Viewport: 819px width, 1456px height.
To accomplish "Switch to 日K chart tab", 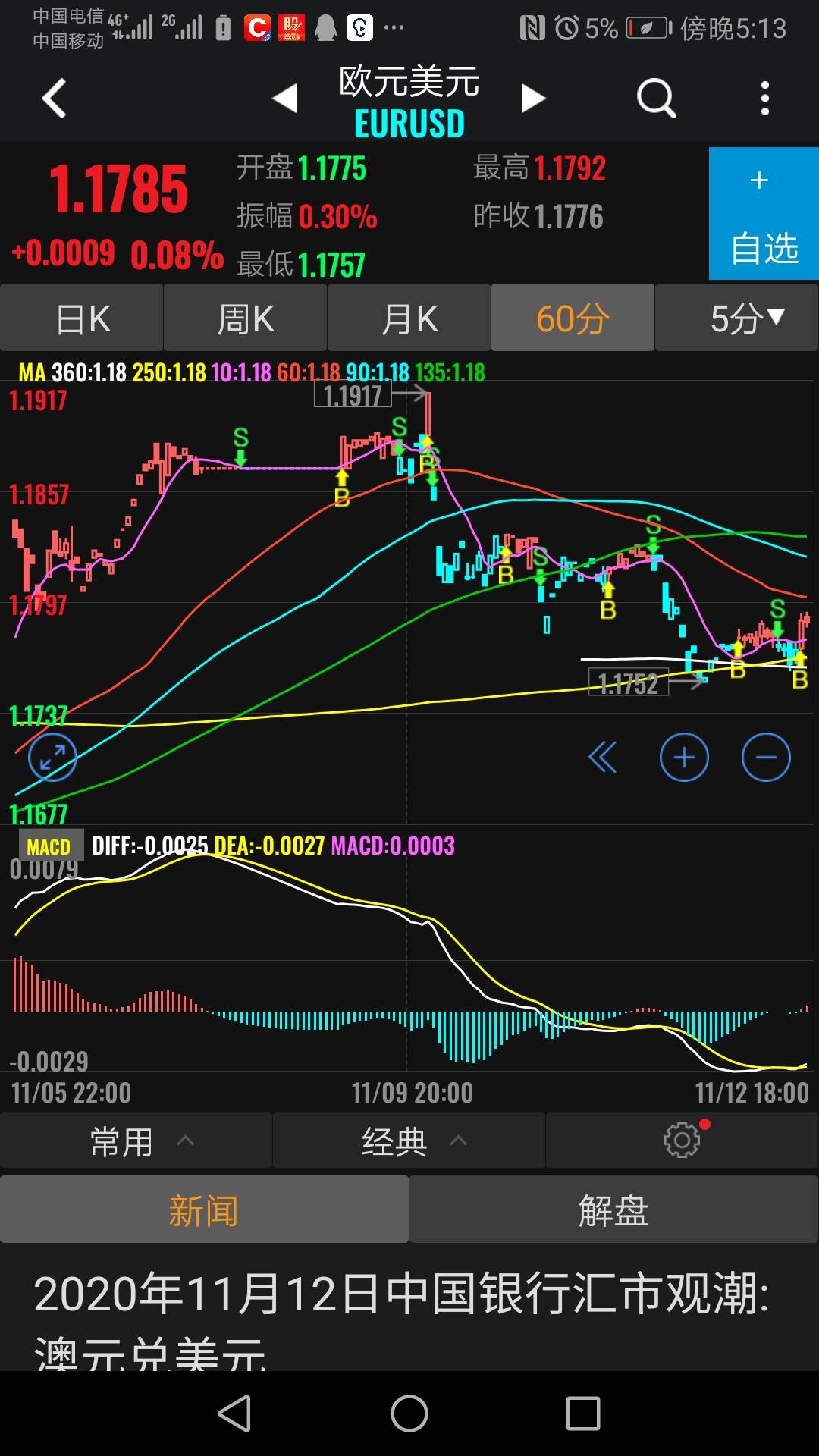I will [82, 318].
